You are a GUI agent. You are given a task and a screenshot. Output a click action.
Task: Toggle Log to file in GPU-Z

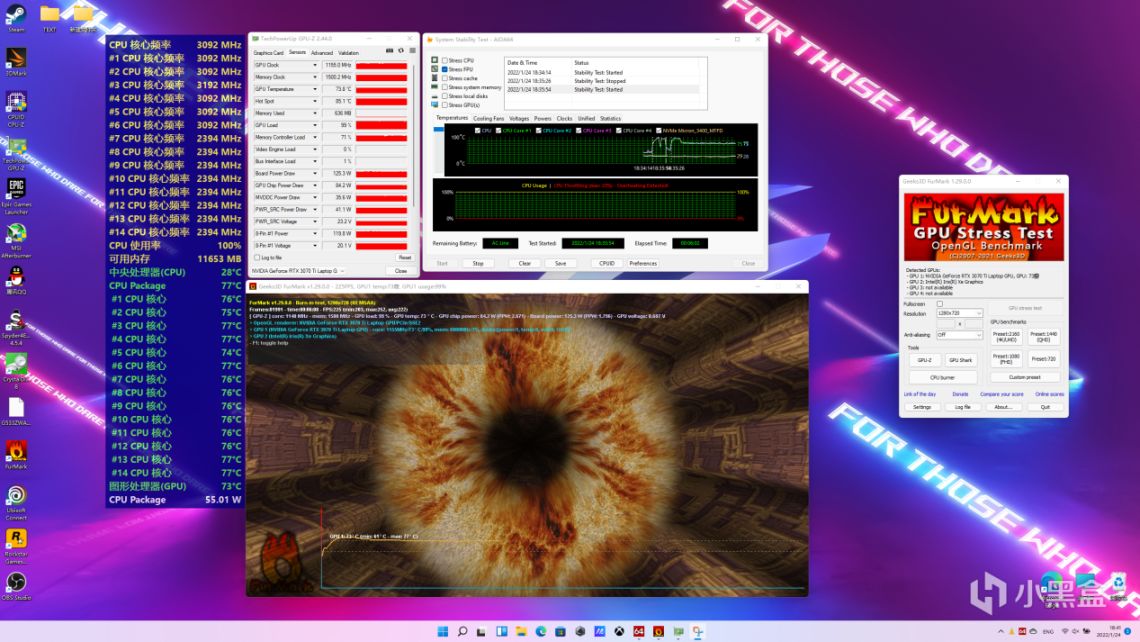[257, 257]
